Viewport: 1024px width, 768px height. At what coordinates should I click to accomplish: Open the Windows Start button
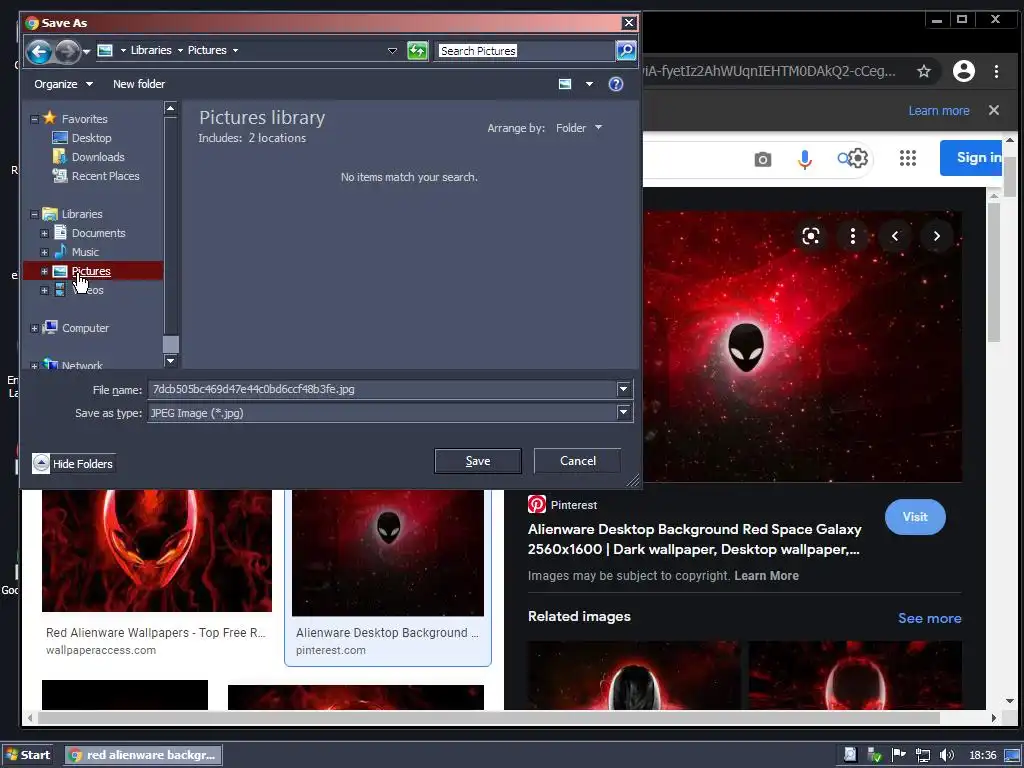click(x=27, y=755)
